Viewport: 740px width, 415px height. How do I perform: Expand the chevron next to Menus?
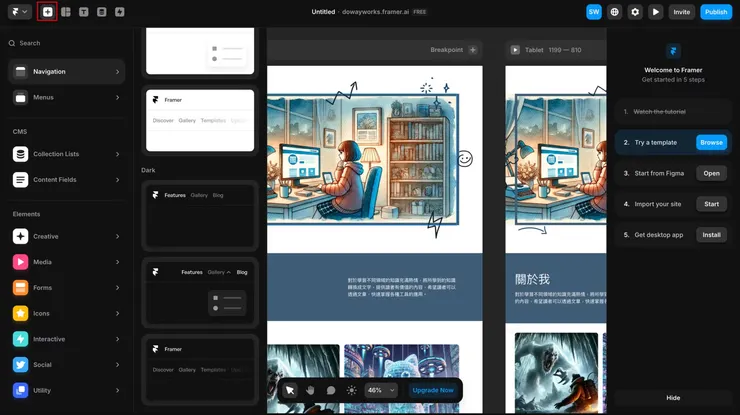pos(118,97)
